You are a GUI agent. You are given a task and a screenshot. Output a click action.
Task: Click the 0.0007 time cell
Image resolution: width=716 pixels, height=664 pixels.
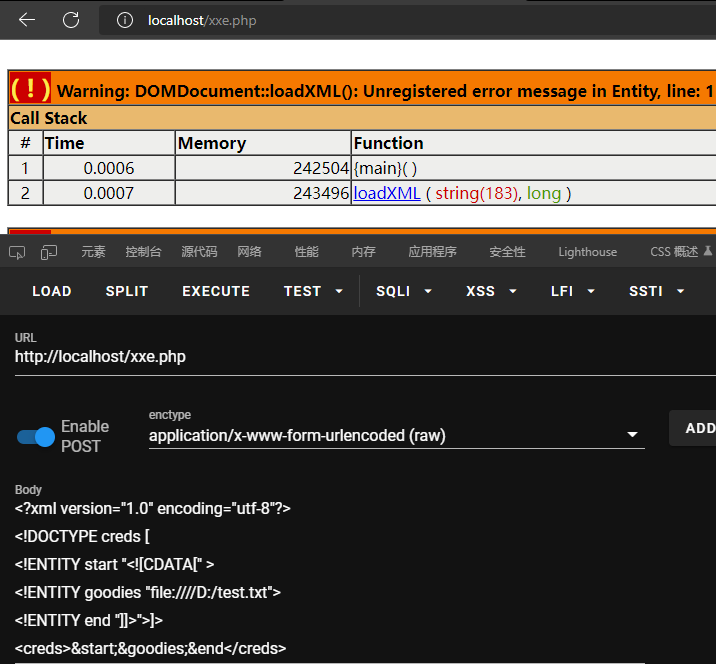tap(109, 193)
